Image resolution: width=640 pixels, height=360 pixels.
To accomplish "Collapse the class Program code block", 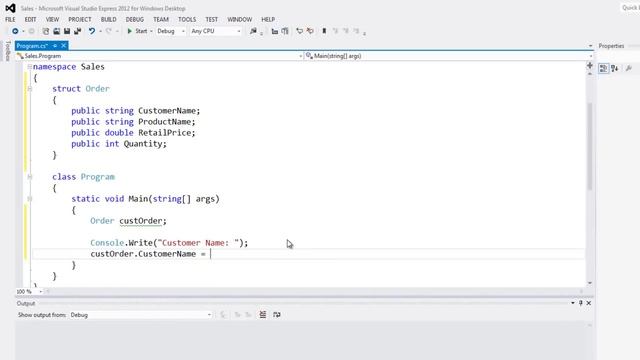I will [30, 177].
